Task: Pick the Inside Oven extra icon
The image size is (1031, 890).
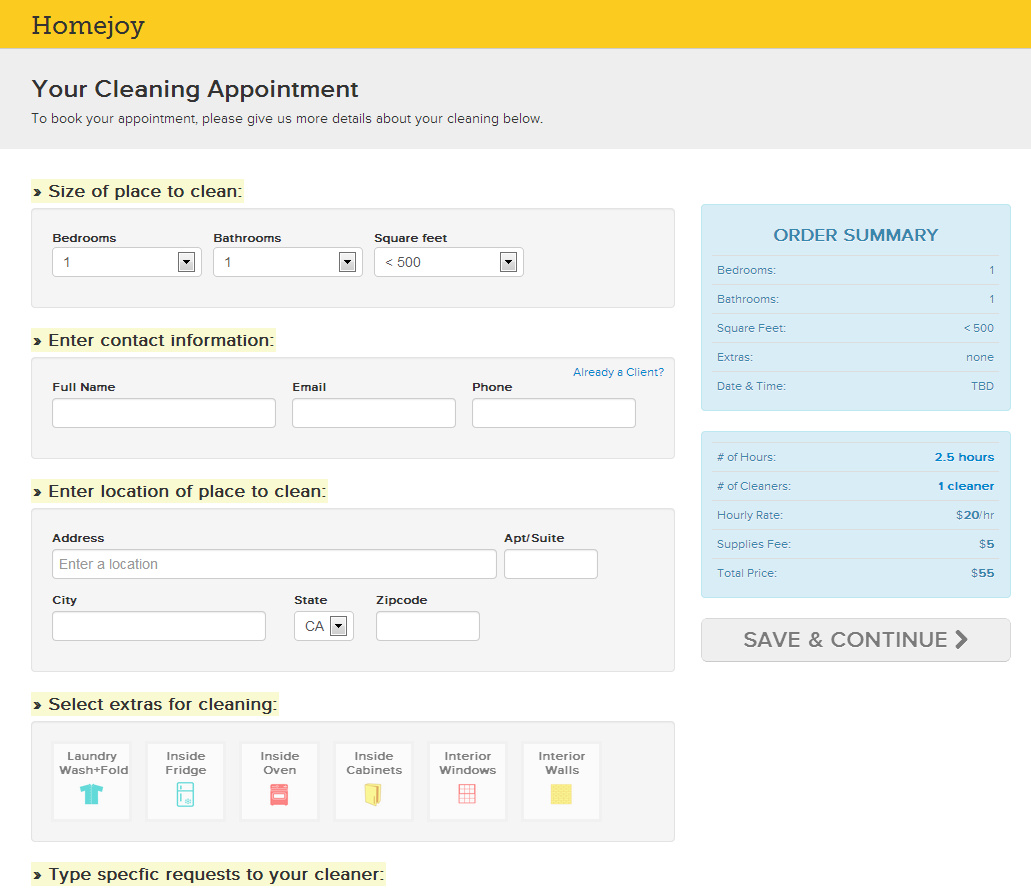Action: pos(279,794)
